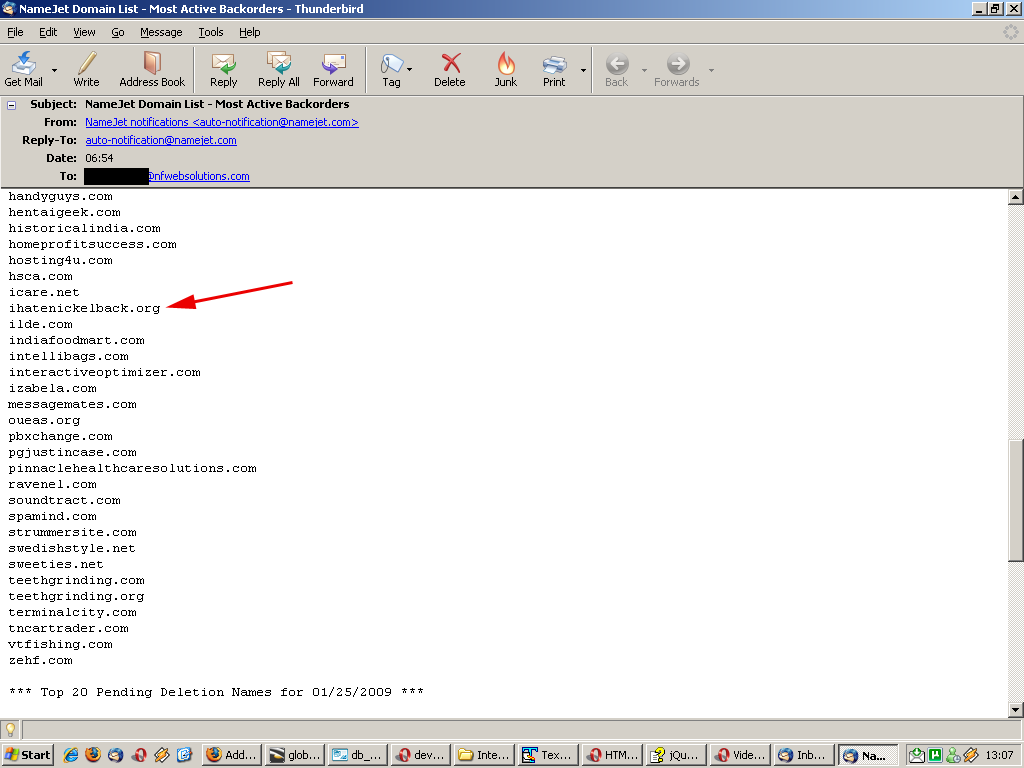Screen dimensions: 1024x768
Task: Click Reply All in the toolbar
Action: (x=279, y=69)
